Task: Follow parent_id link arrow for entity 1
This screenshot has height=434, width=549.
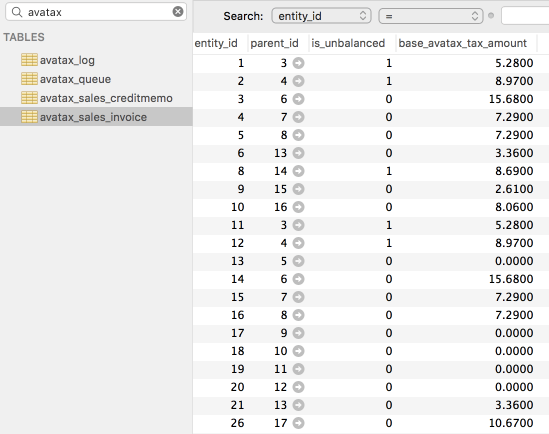Action: coord(298,63)
